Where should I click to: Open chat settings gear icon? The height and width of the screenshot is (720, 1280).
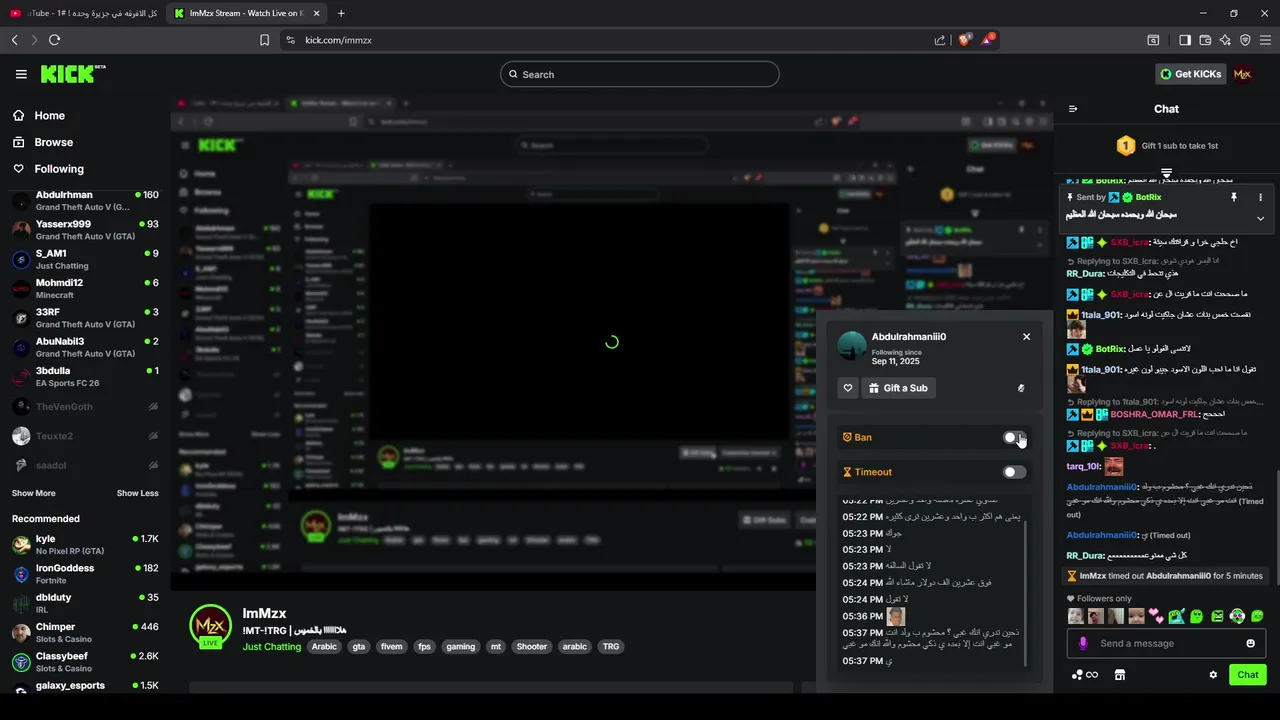coord(1213,675)
